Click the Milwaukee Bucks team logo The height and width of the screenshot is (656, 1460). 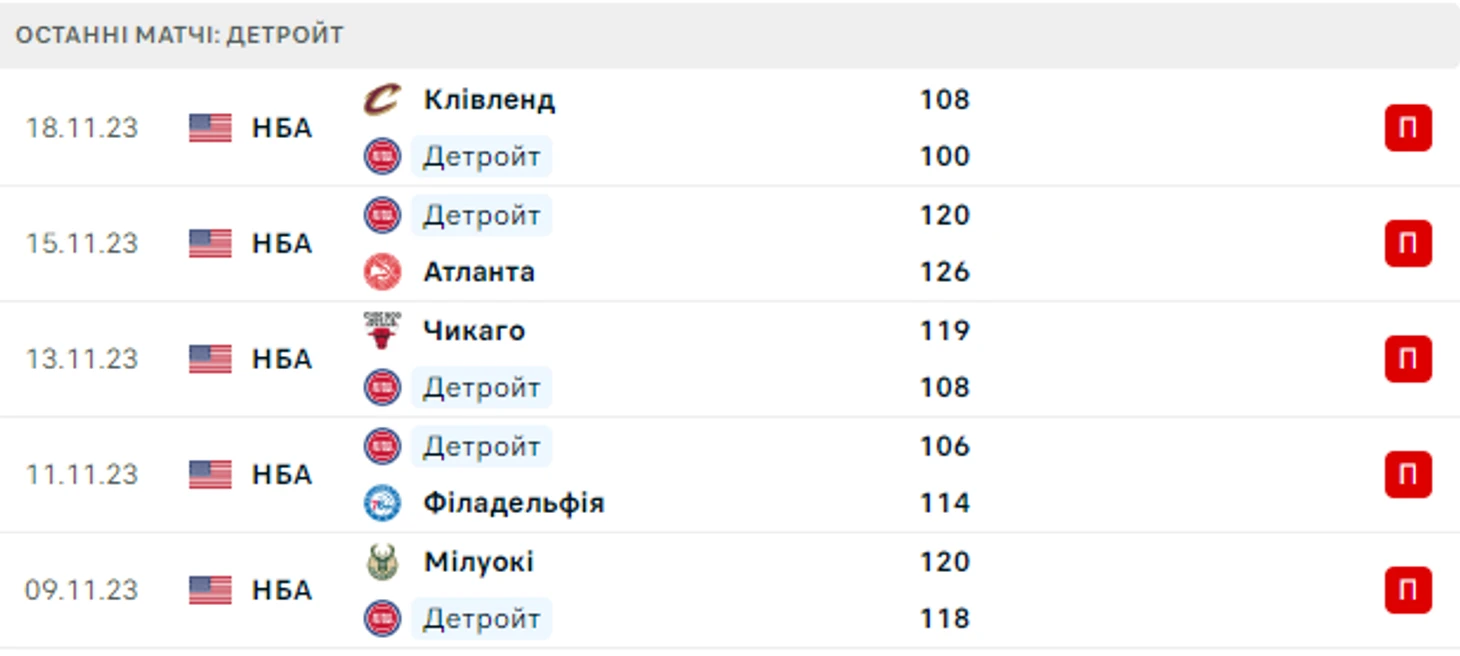382,562
